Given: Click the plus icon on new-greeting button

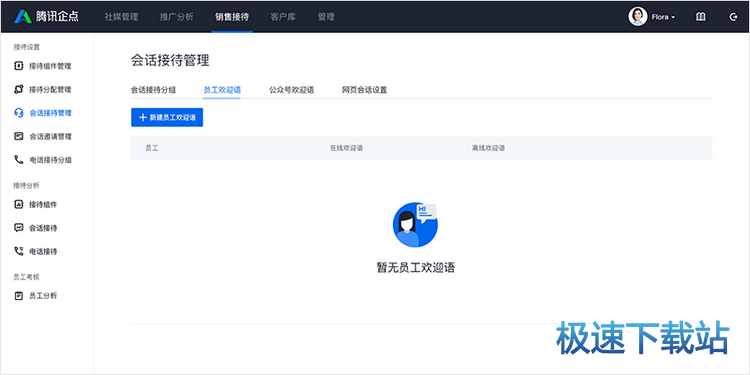Looking at the screenshot, I should 143,117.
